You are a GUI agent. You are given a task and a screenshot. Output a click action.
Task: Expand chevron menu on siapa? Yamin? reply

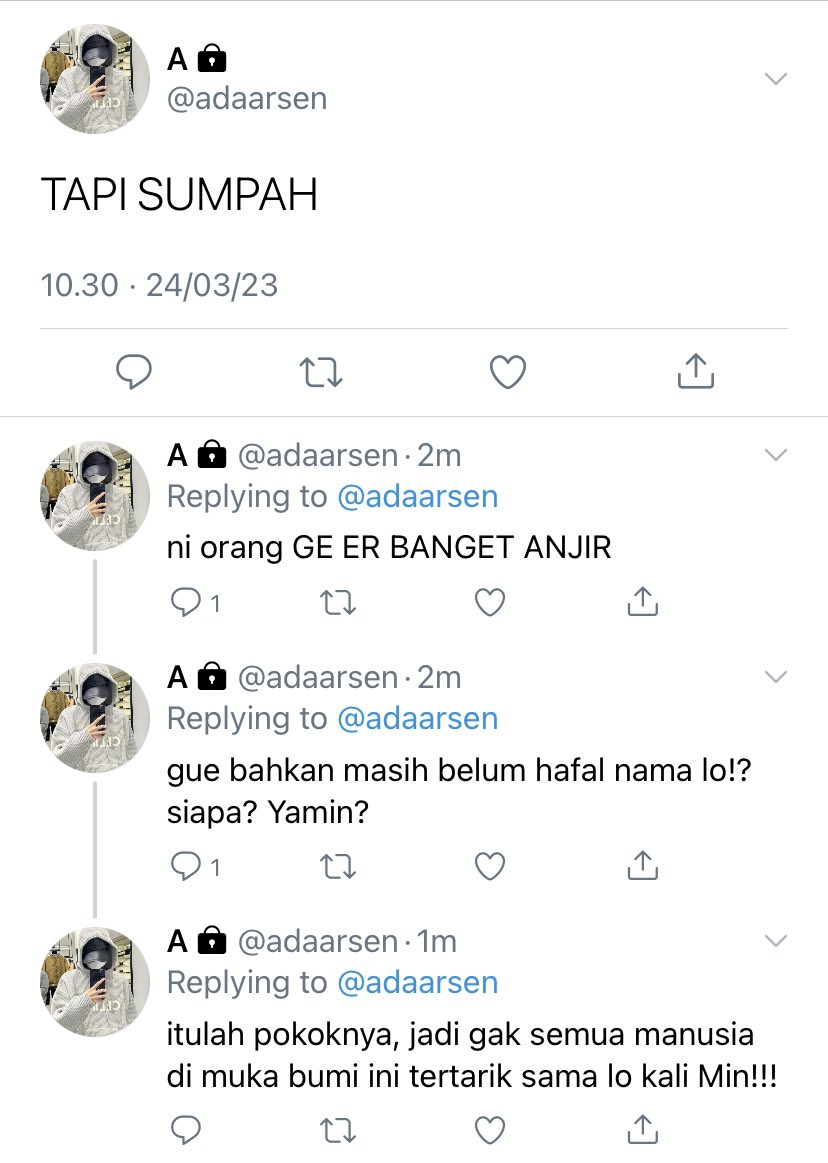coord(775,676)
